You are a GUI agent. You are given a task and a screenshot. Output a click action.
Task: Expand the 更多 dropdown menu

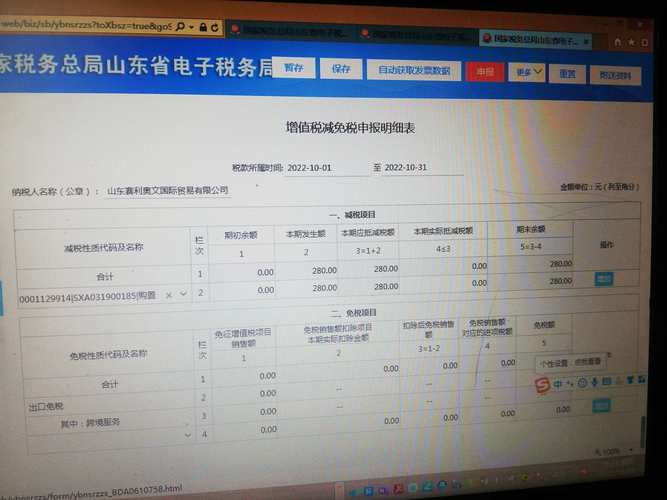tap(527, 73)
